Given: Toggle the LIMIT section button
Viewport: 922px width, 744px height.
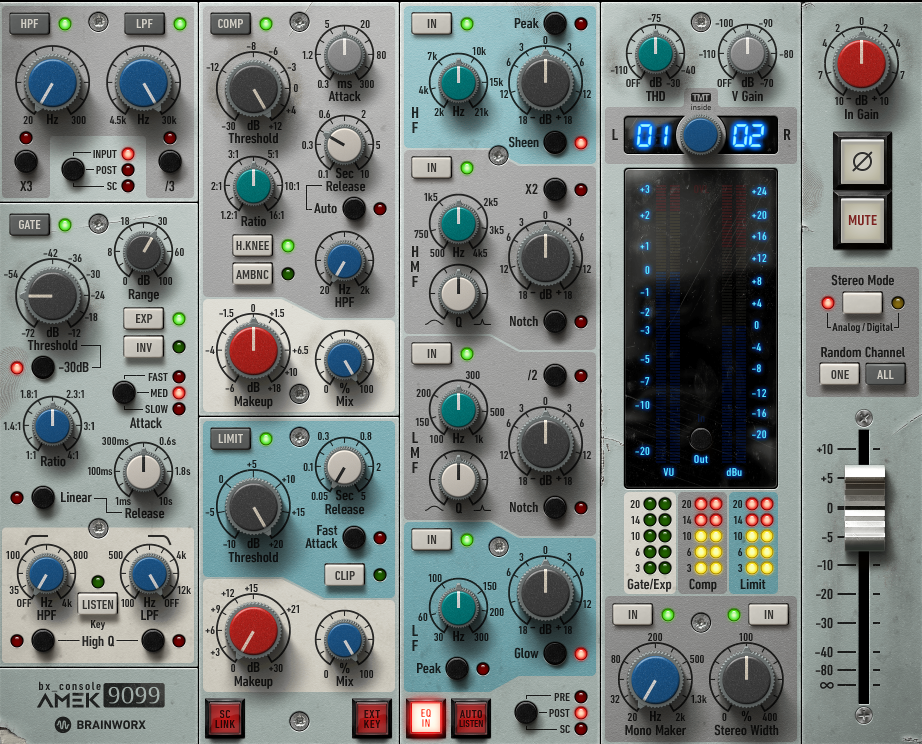Looking at the screenshot, I should click(x=230, y=438).
